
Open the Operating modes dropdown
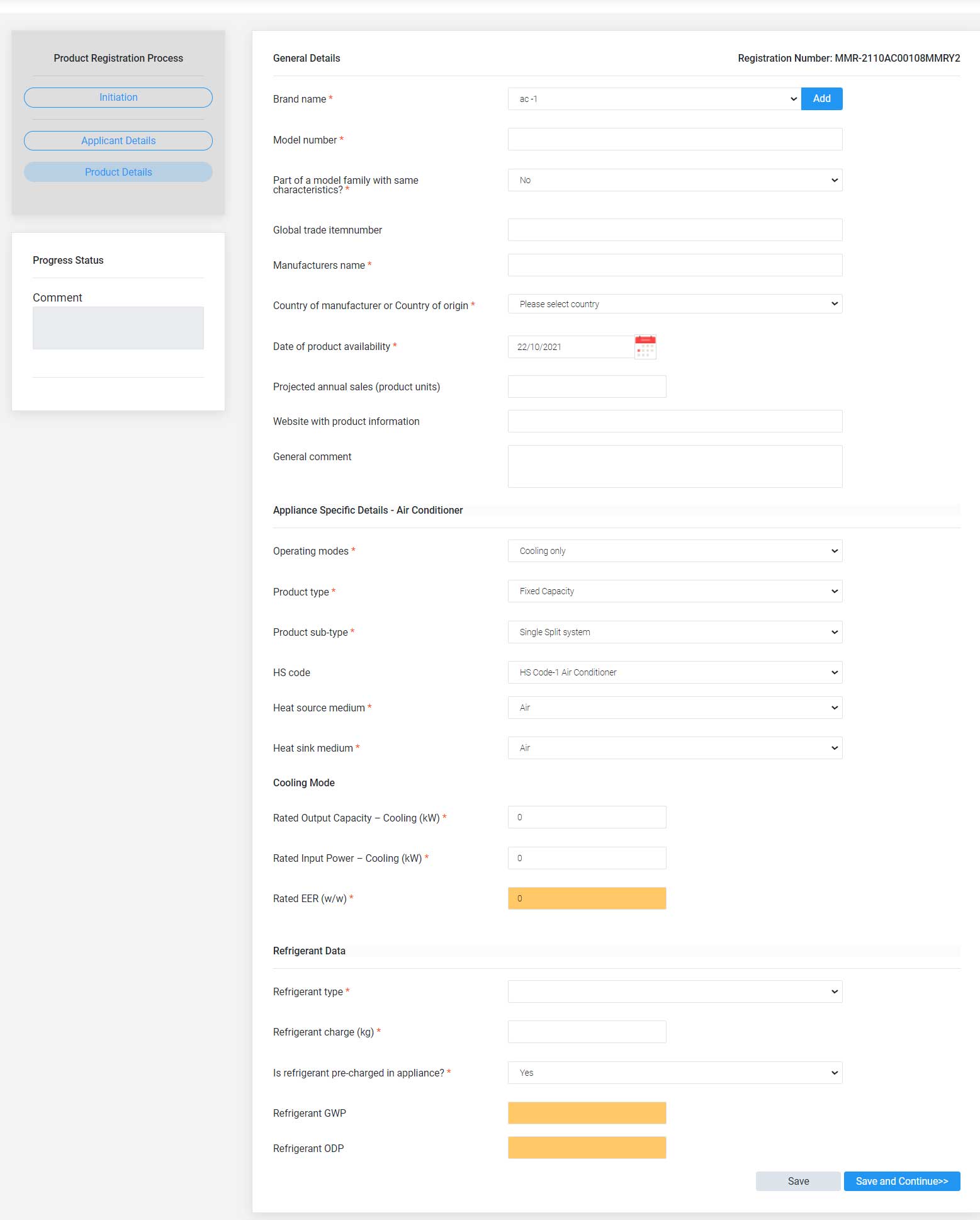pos(675,551)
